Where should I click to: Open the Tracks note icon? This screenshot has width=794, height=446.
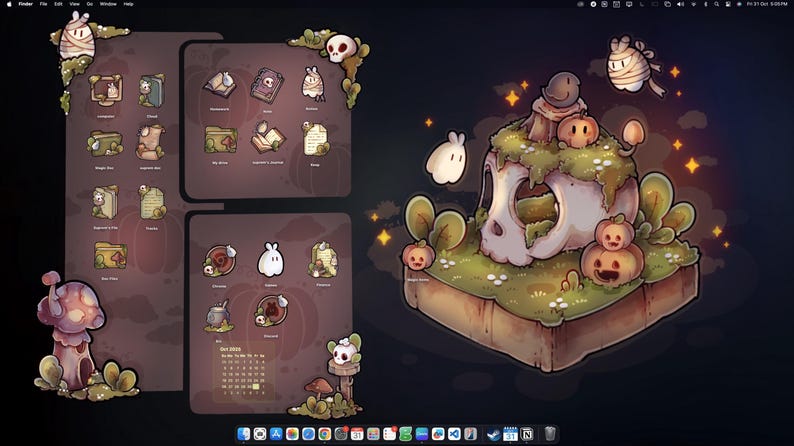click(151, 202)
